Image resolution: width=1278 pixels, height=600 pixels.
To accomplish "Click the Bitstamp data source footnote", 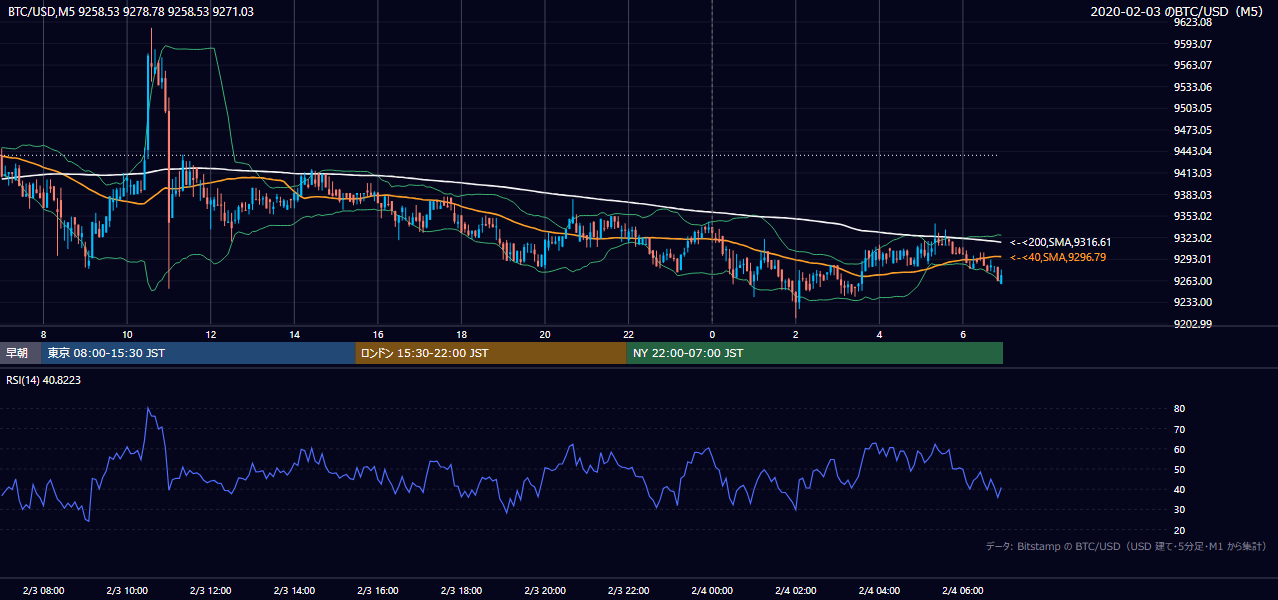I will [x=1126, y=546].
